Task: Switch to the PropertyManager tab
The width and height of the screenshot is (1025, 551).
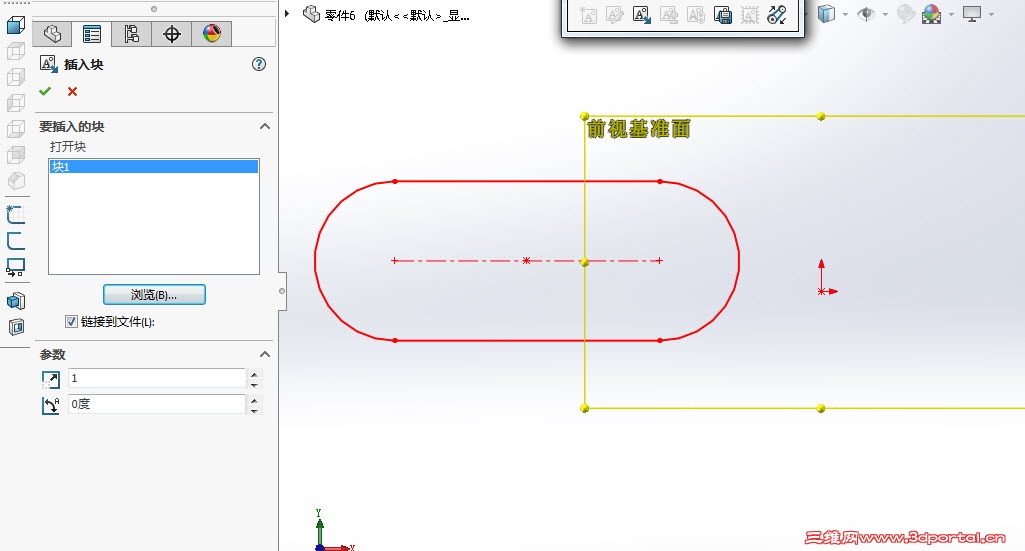Action: (92, 34)
